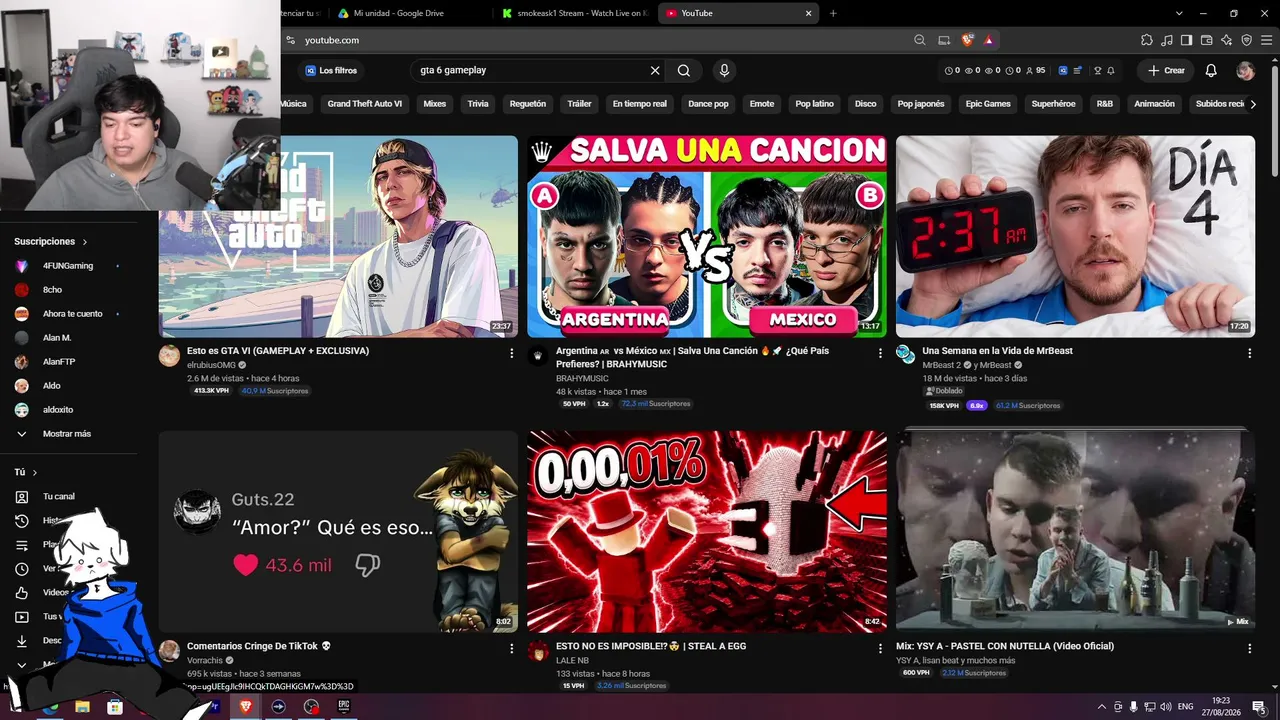Click the volume speaker tray icon
This screenshot has height=720, width=1280.
tap(1166, 707)
